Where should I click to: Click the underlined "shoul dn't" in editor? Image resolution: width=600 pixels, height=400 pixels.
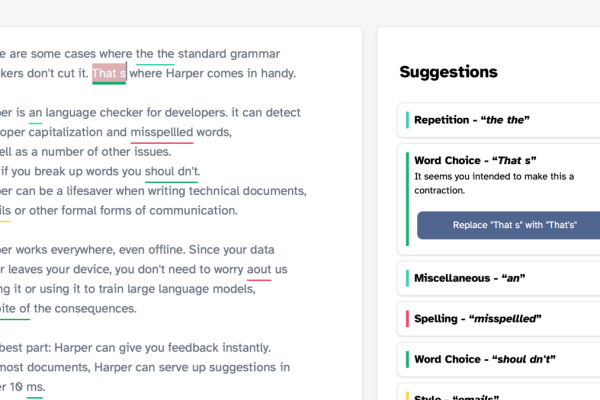coord(172,171)
